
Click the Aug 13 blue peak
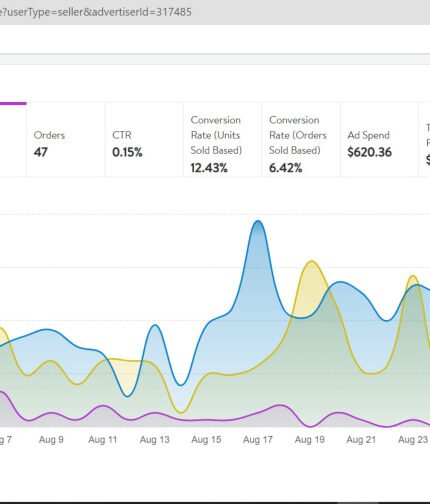pos(155,325)
